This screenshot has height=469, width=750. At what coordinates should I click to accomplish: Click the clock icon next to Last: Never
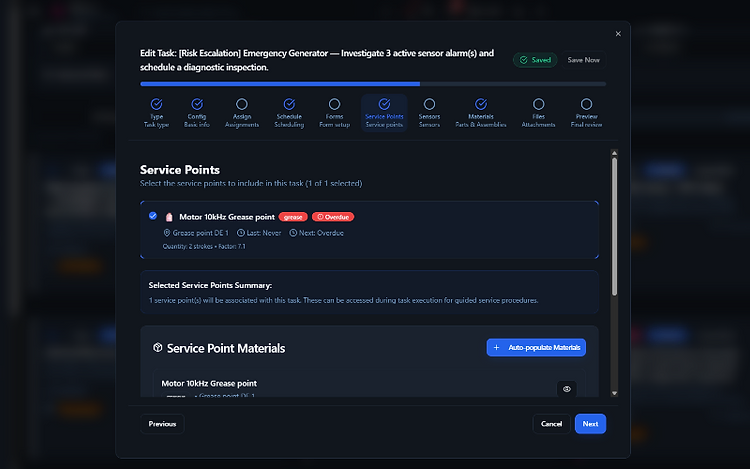[241, 233]
